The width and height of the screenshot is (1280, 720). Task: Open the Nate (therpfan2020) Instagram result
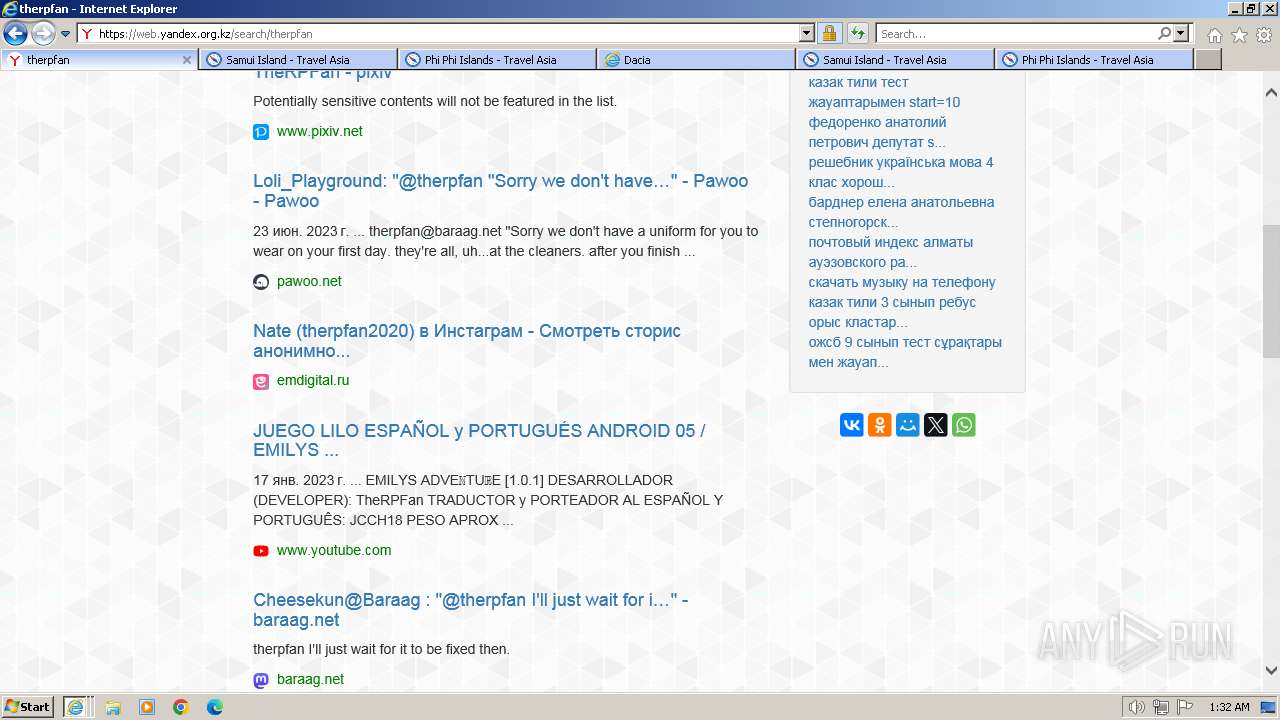click(x=467, y=341)
